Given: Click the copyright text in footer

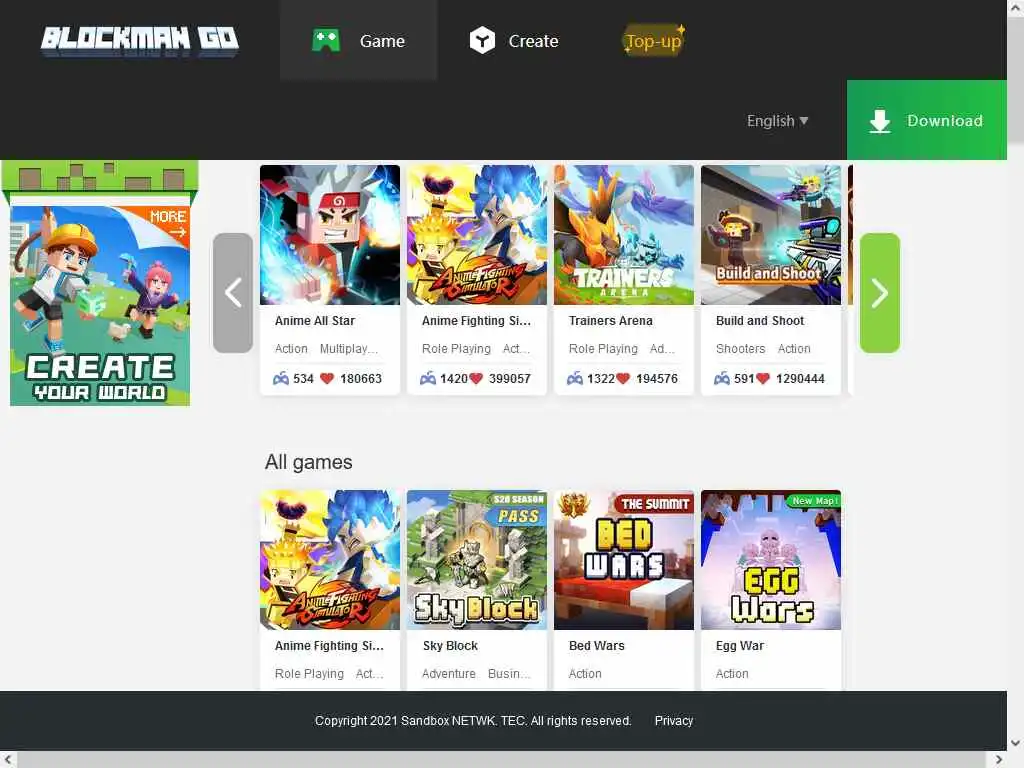Looking at the screenshot, I should point(473,721).
